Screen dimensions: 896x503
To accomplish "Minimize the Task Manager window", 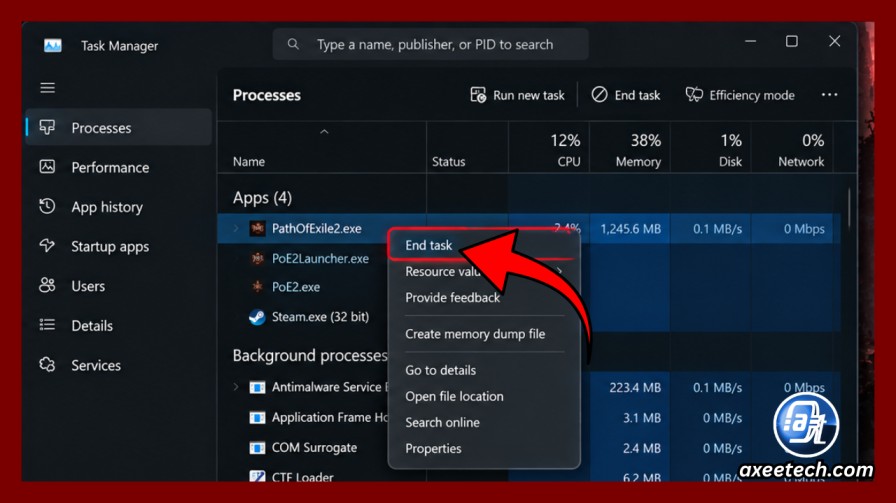I will click(x=750, y=41).
